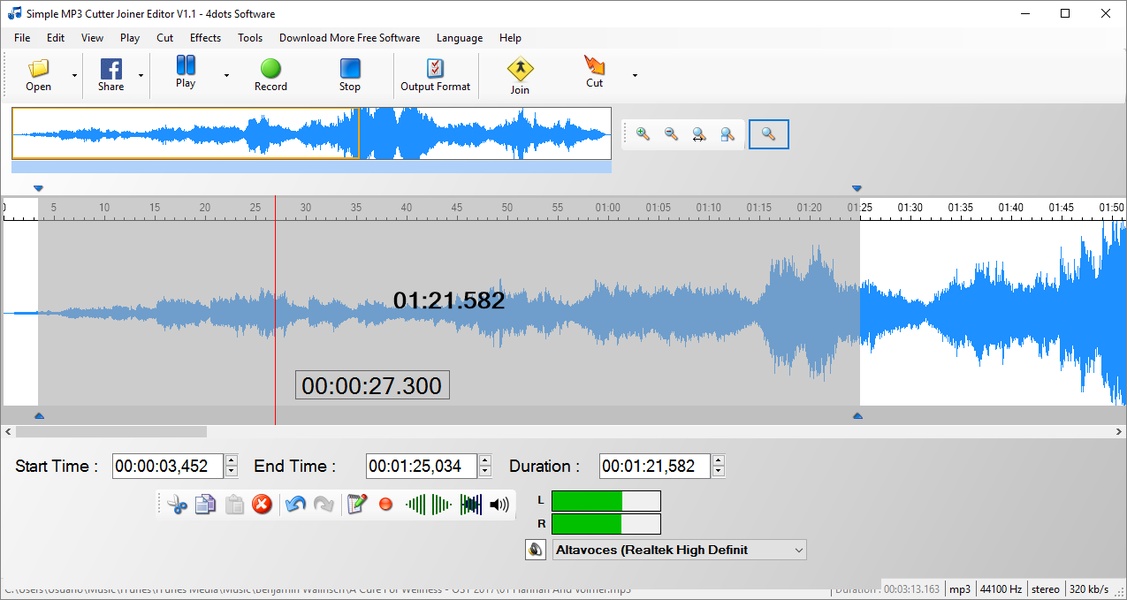Open the Effects menu
This screenshot has width=1127, height=600.
[205, 38]
